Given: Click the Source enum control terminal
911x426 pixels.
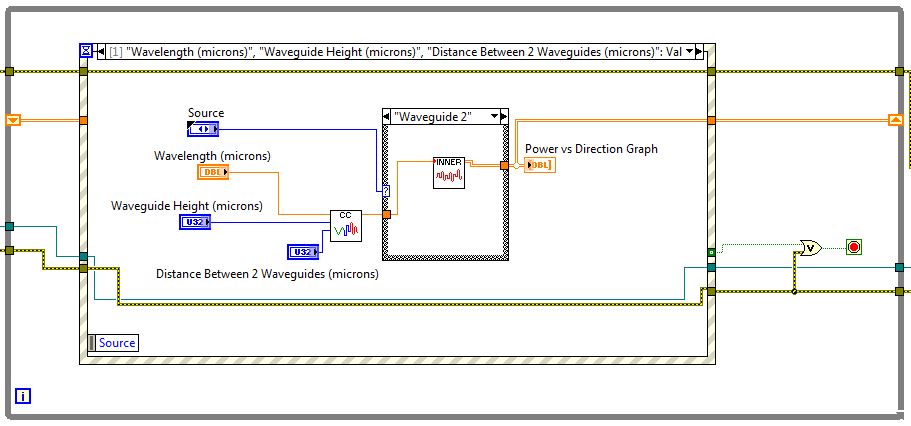Looking at the screenshot, I should pos(203,129).
